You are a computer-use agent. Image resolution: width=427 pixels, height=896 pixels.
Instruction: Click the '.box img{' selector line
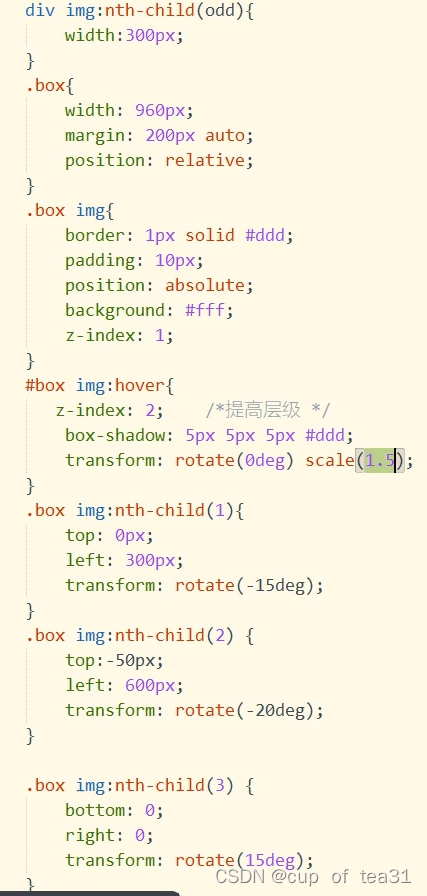coord(70,211)
